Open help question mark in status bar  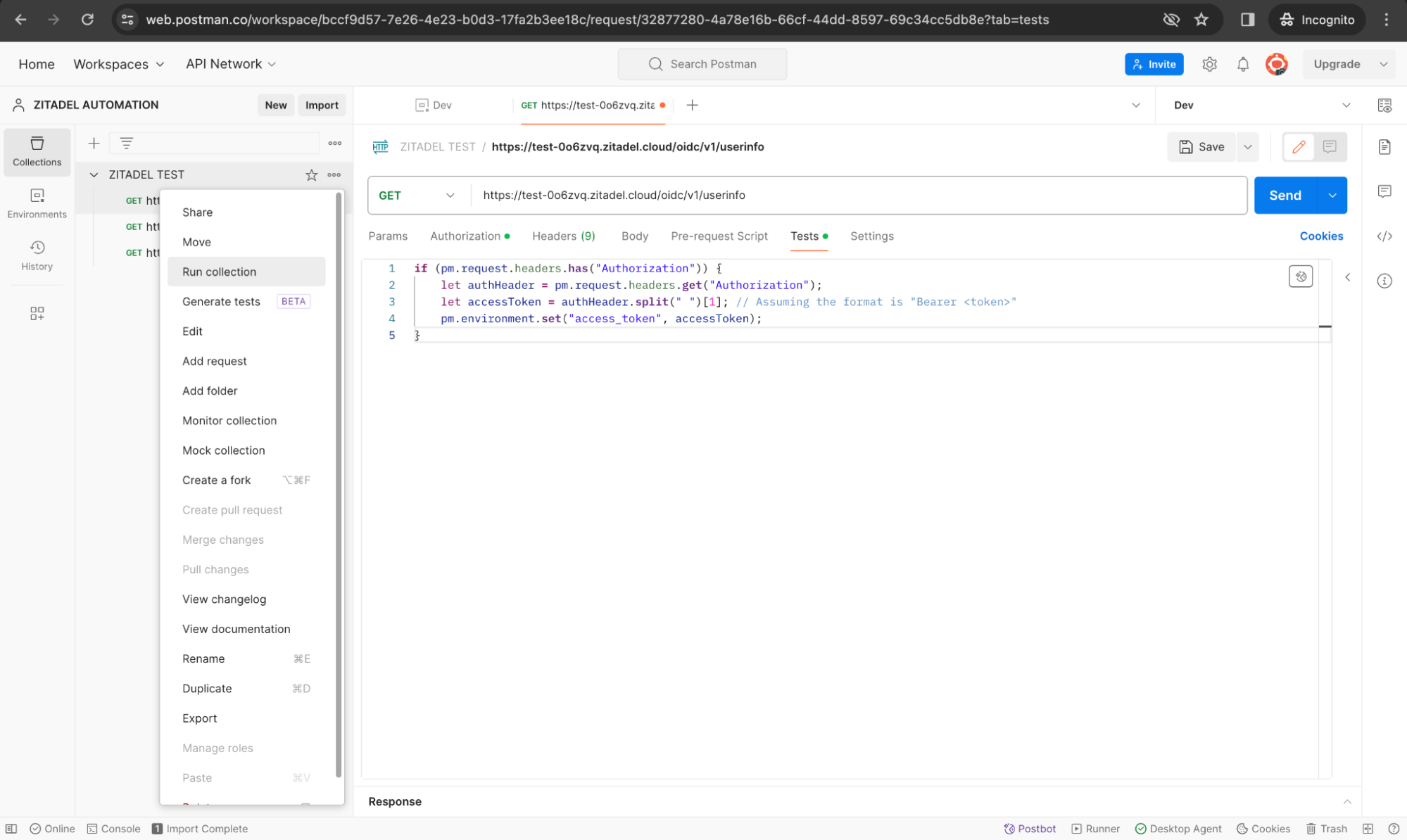coord(1393,829)
